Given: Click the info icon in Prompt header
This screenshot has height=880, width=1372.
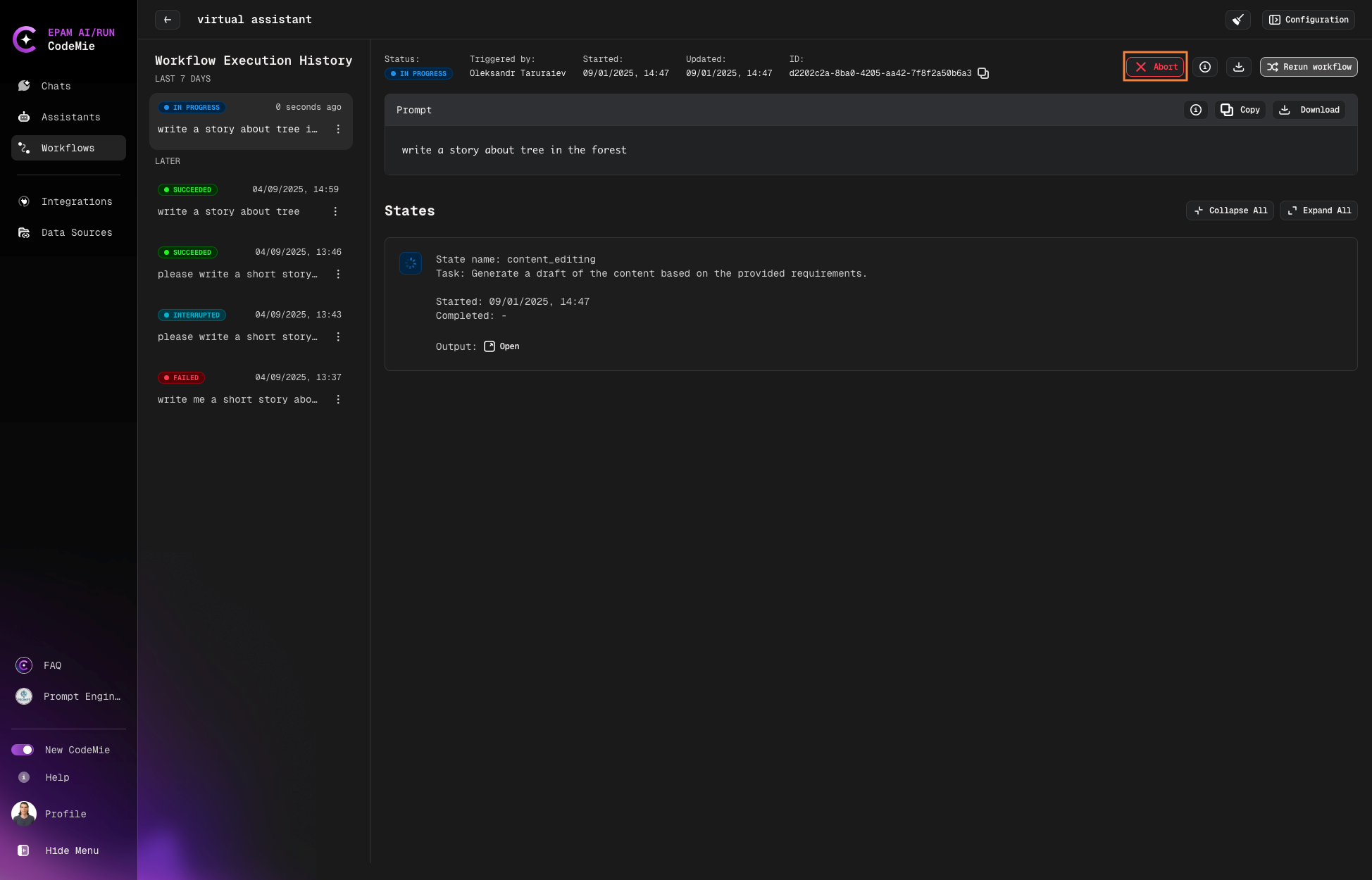Looking at the screenshot, I should click(1196, 110).
